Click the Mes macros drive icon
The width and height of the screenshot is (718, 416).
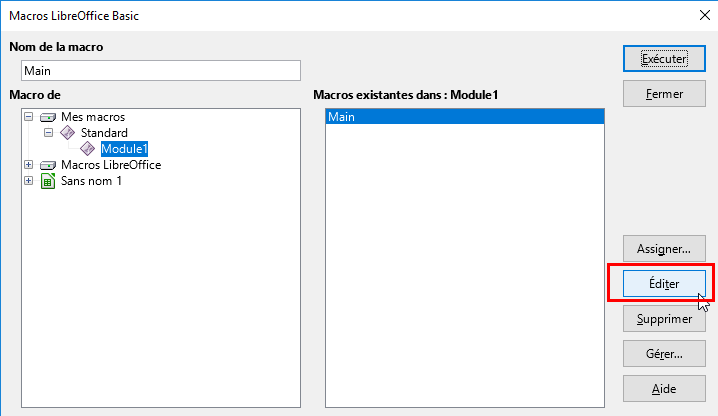(48, 117)
